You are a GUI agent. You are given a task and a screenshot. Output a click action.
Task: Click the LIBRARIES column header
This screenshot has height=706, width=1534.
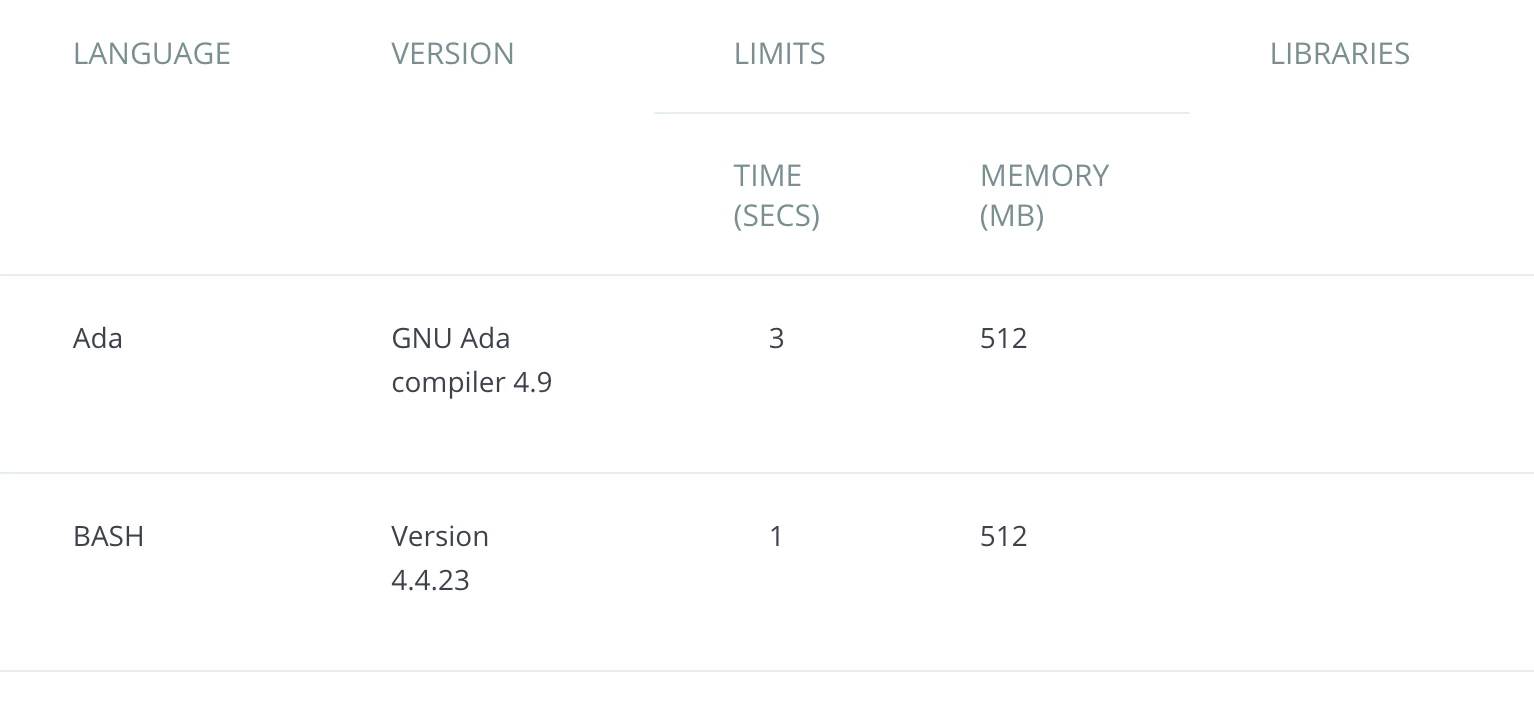1340,53
